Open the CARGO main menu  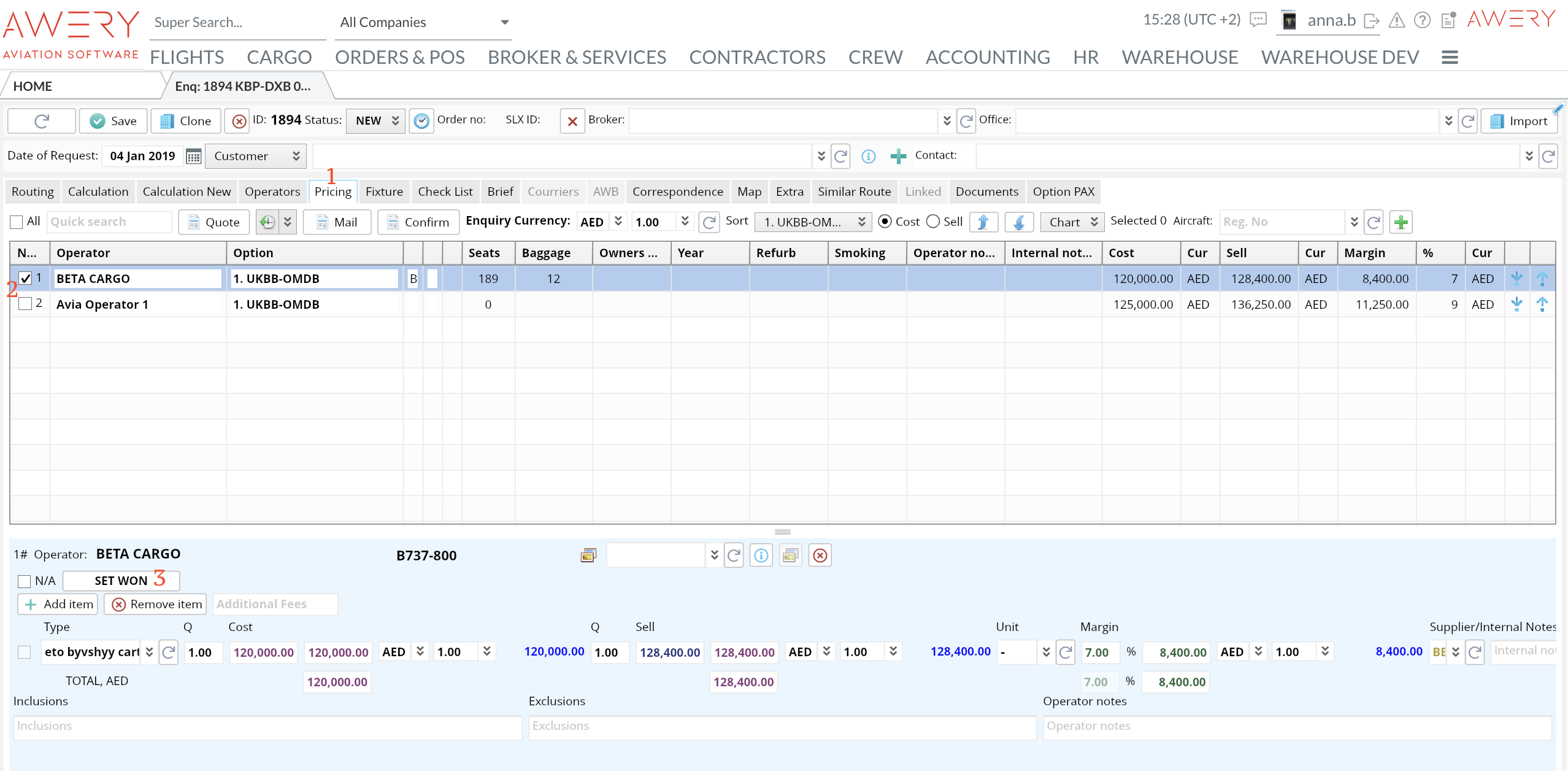point(279,57)
